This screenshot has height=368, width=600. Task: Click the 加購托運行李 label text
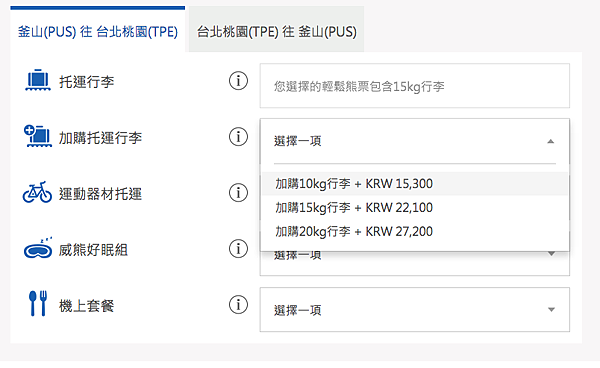click(100, 138)
